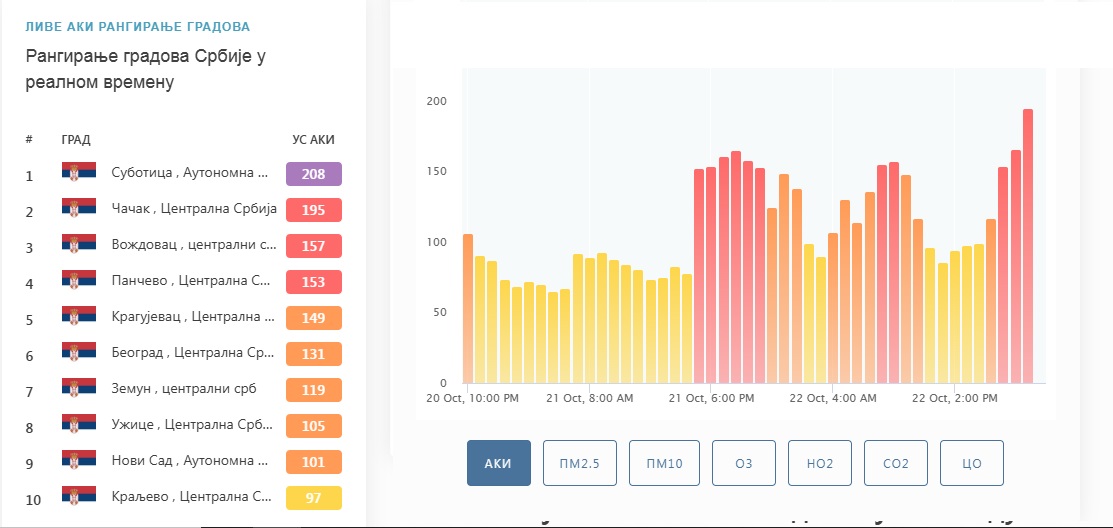Click the tallest last bar in chart

(x=1027, y=246)
